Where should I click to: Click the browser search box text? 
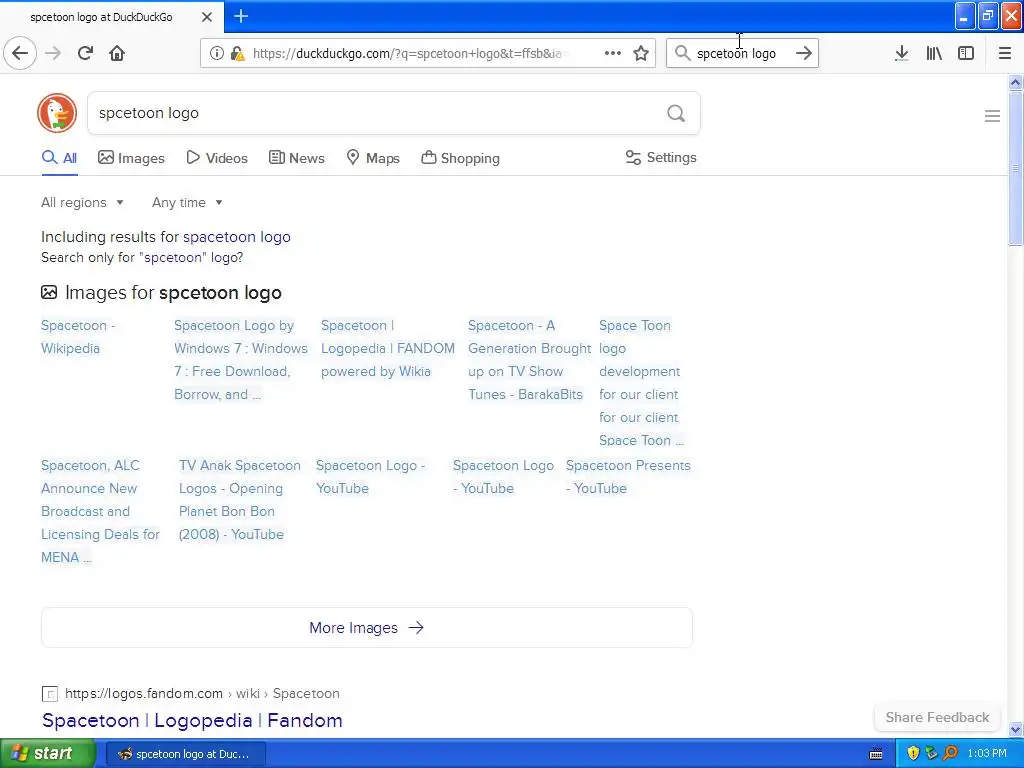pos(736,54)
